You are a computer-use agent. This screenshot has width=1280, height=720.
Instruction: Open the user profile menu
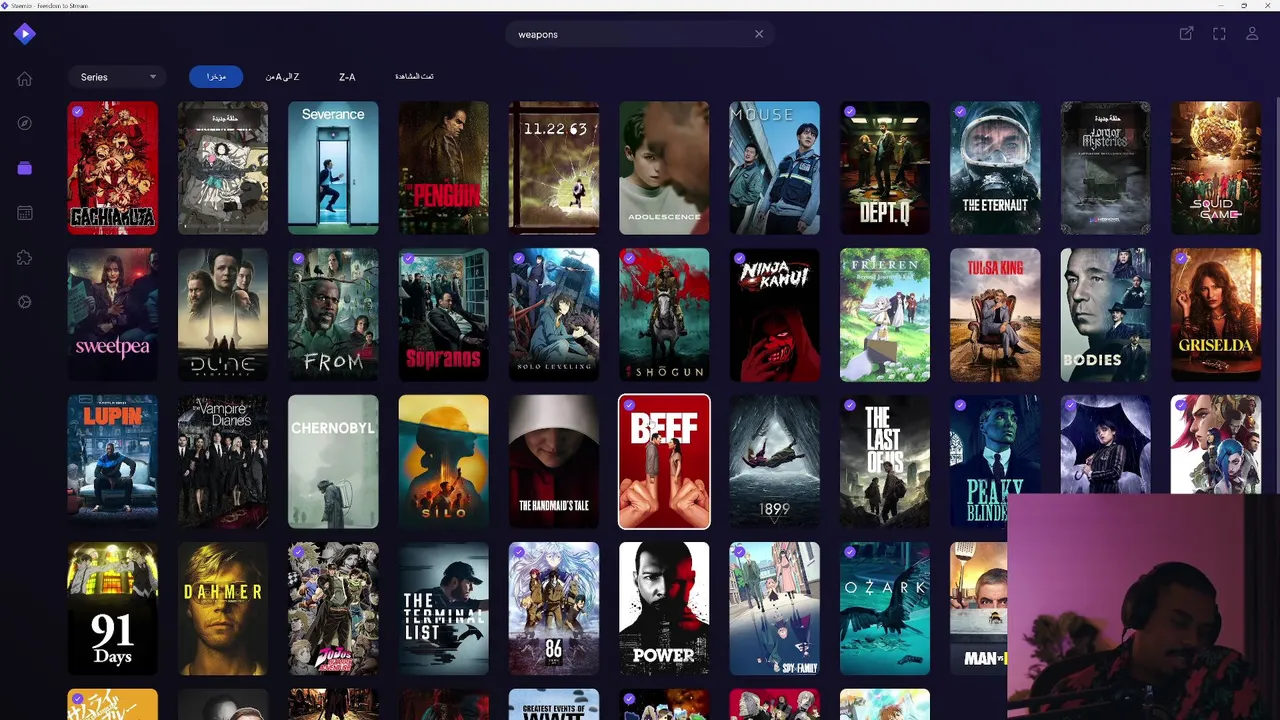(x=1252, y=34)
